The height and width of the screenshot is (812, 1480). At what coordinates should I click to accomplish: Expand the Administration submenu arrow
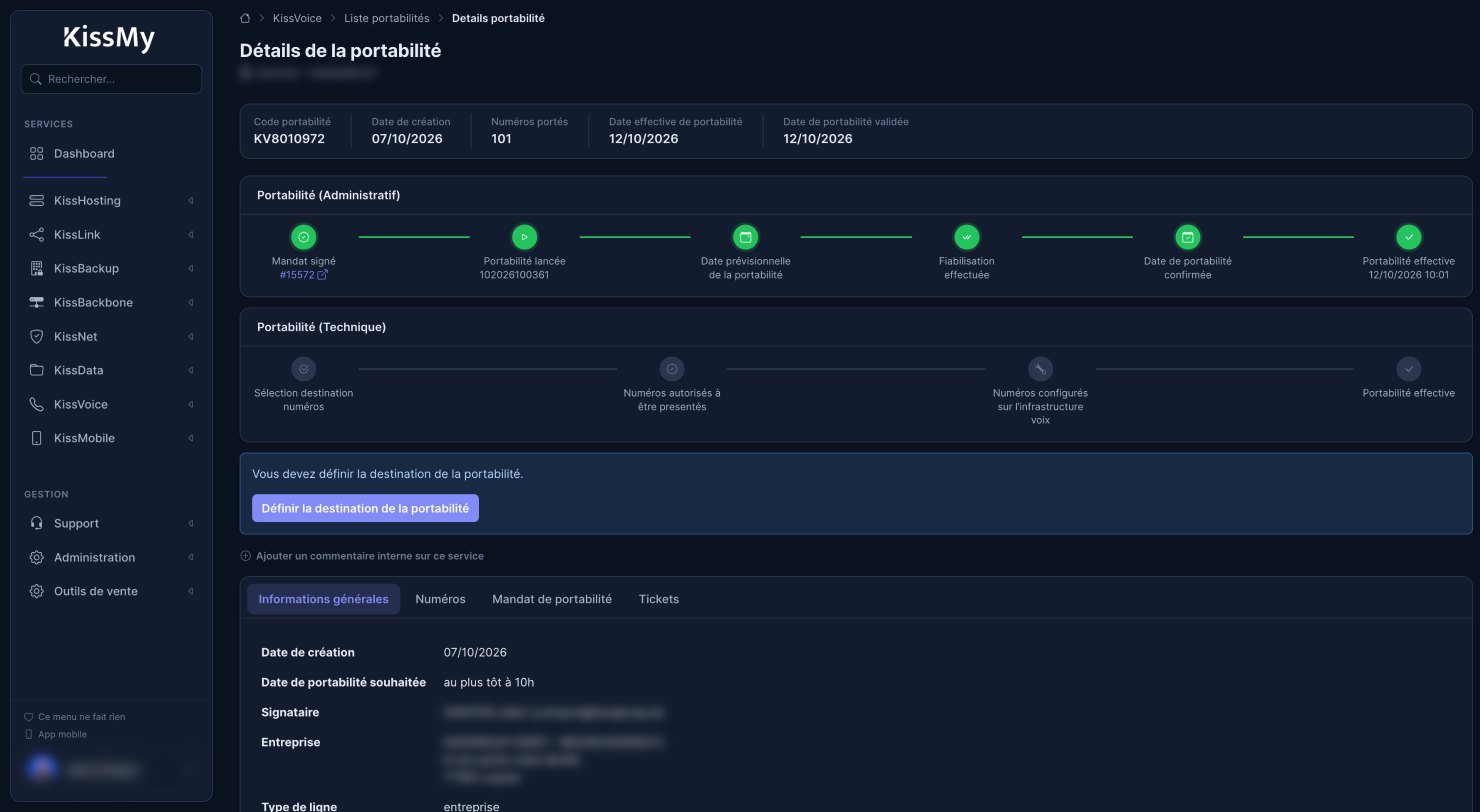[x=190, y=558]
